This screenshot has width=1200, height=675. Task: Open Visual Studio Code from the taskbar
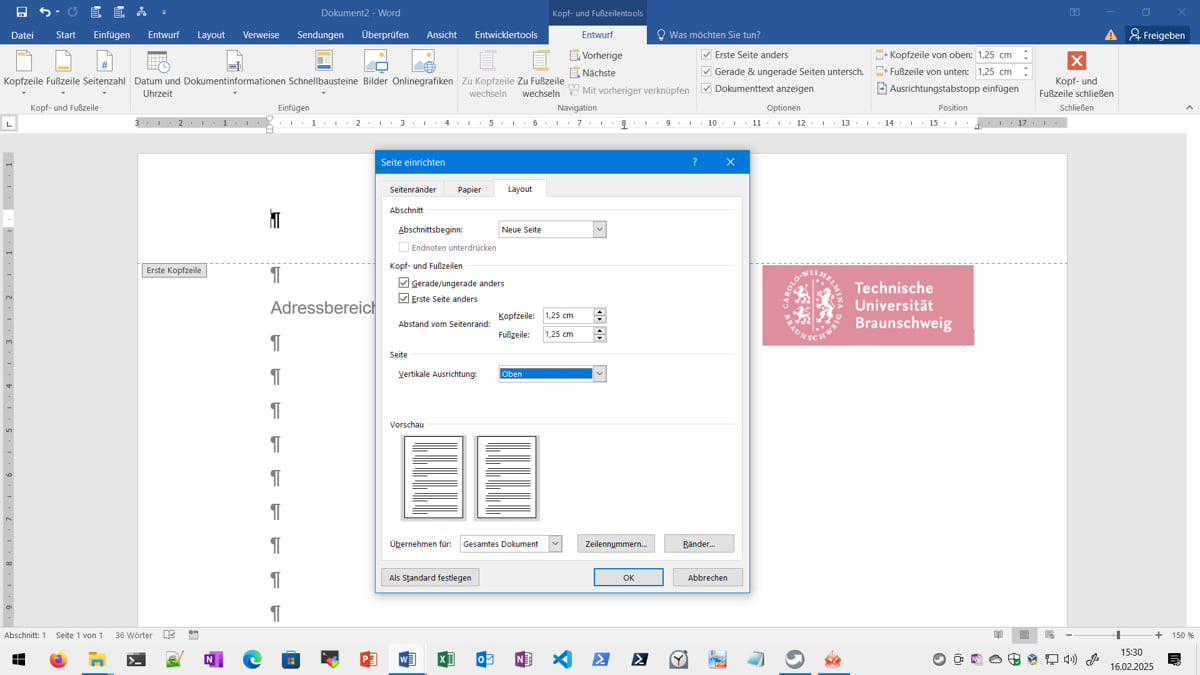click(562, 659)
